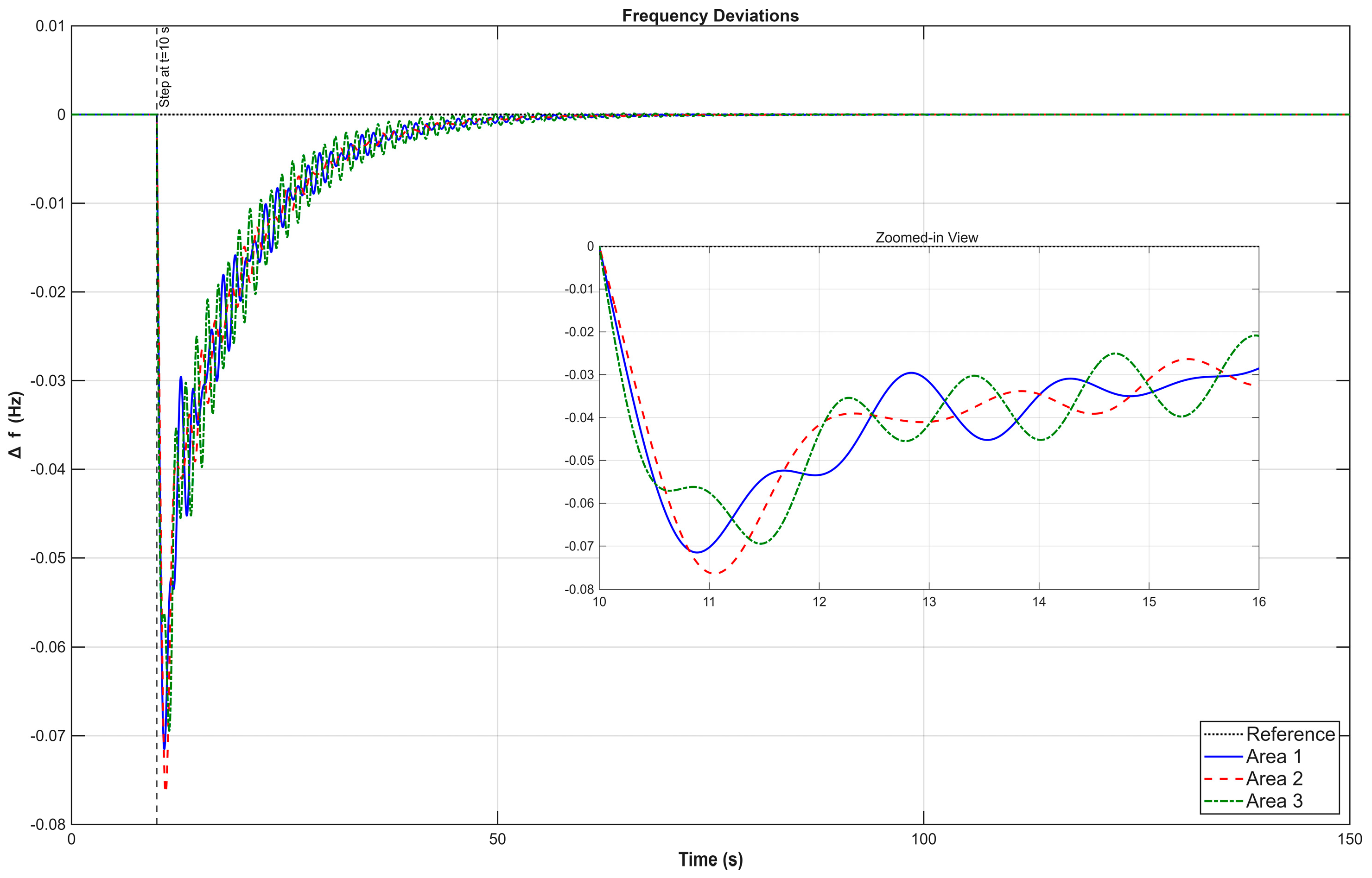1372x878 pixels.
Task: Click the 'Step at t=10 s' annotation text
Action: pos(164,67)
